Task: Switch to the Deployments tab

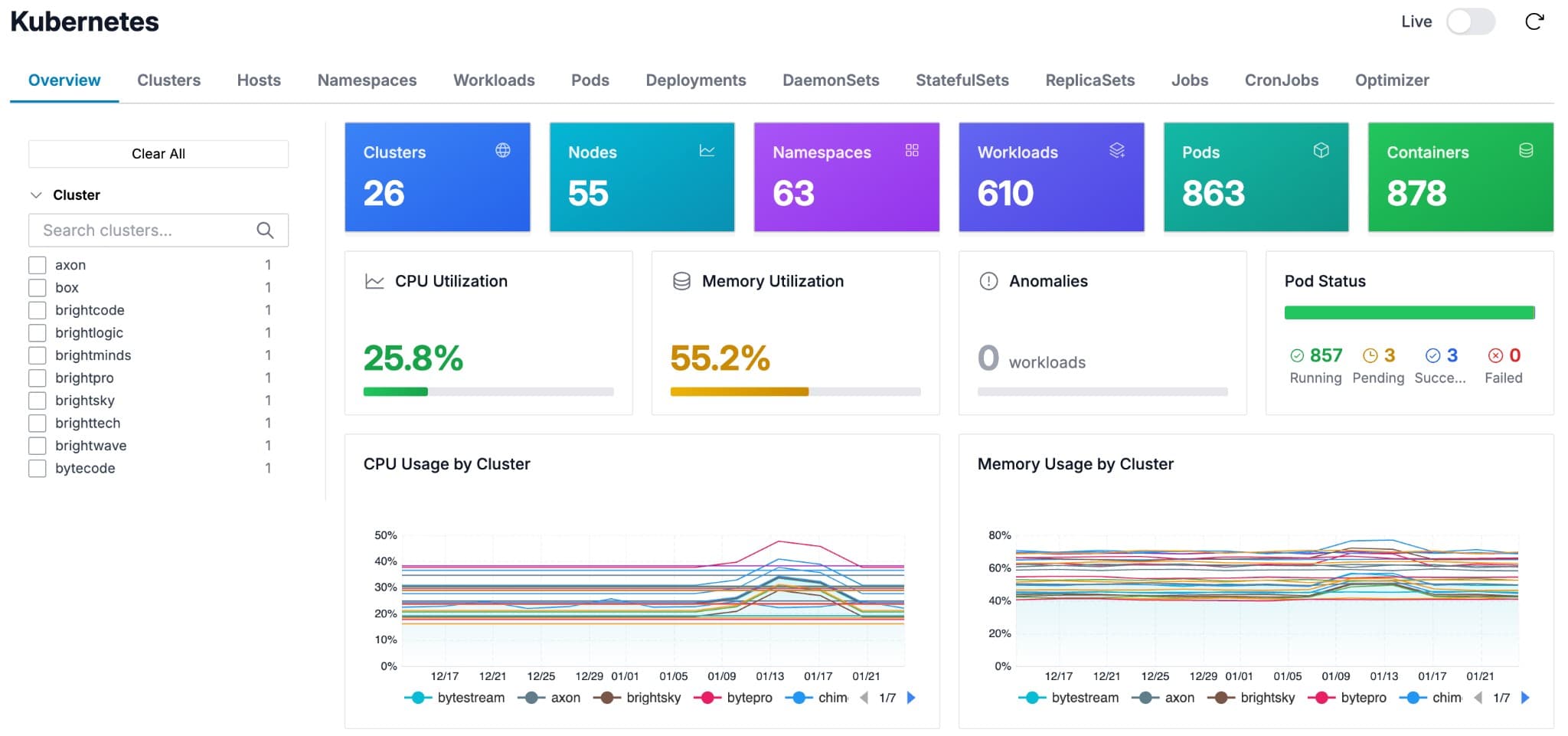Action: 695,80
